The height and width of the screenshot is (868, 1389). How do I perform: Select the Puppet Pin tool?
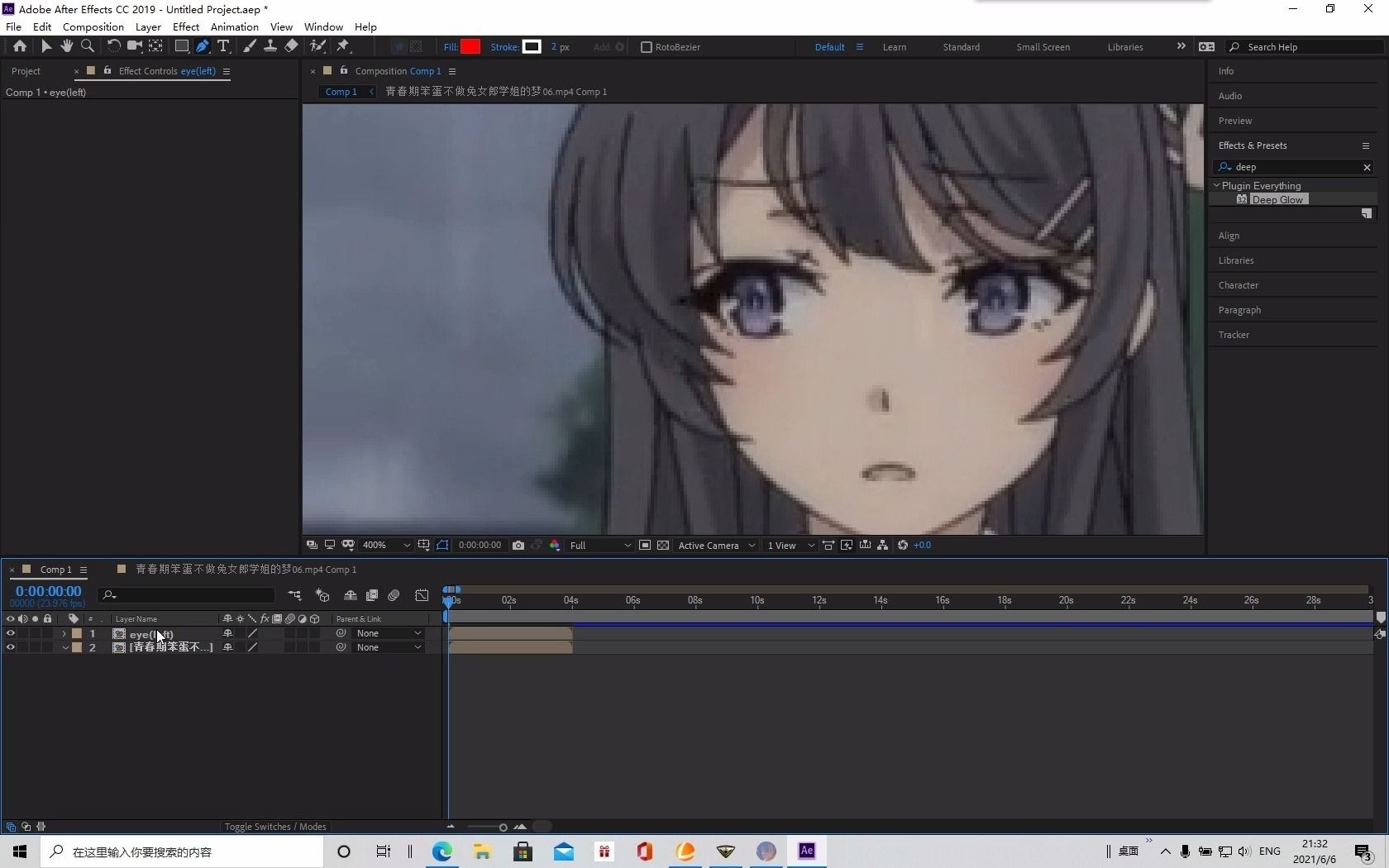[343, 46]
